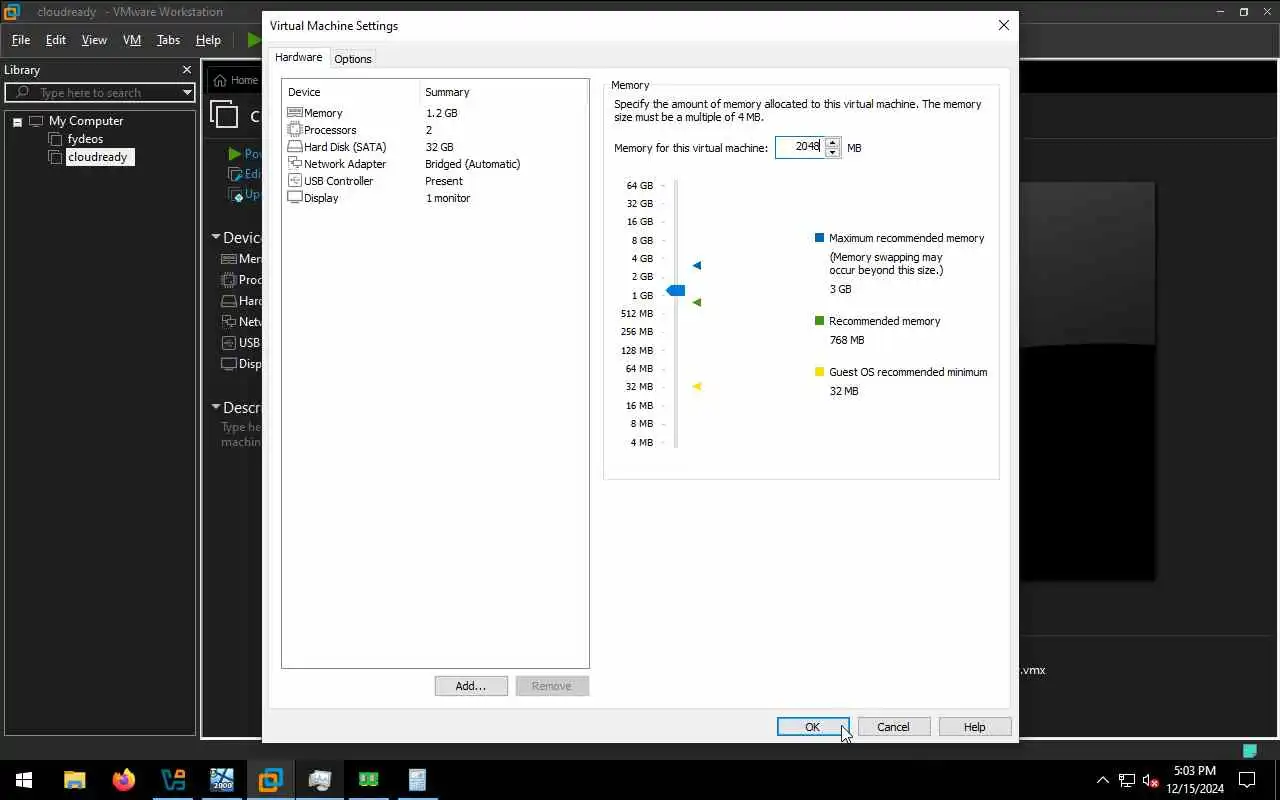Click the green play button in VMware toolbar
This screenshot has width=1280, height=800.
[254, 40]
